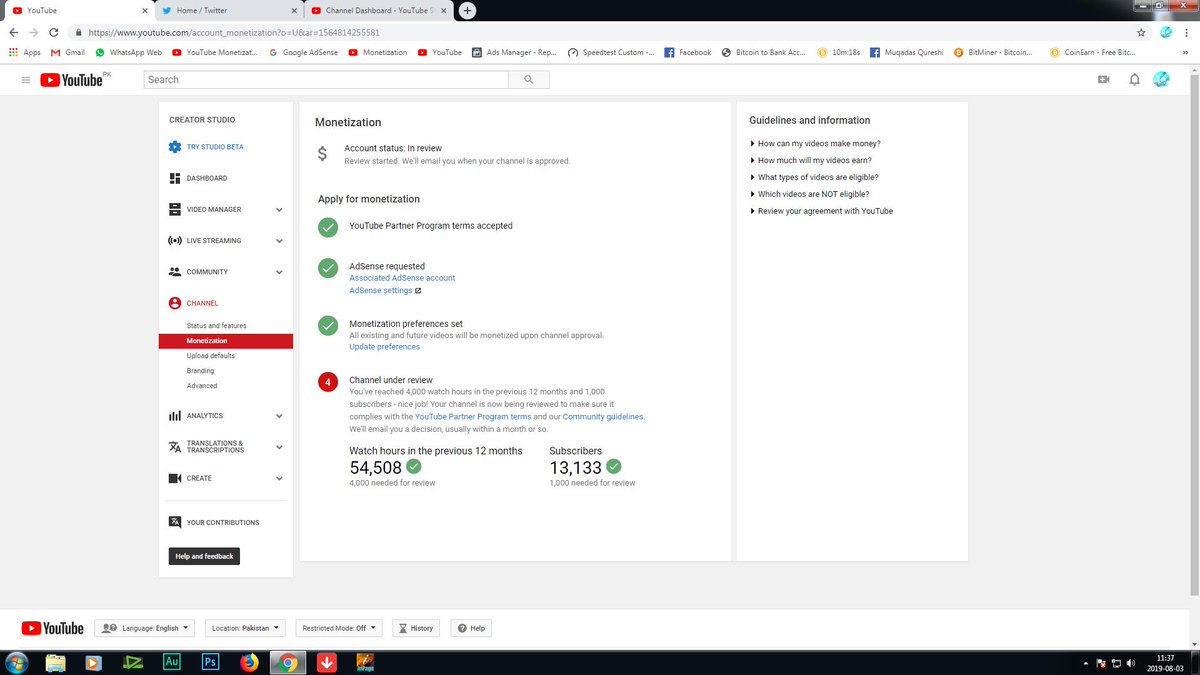Switch to Channel Dashboard tab

click(x=380, y=10)
